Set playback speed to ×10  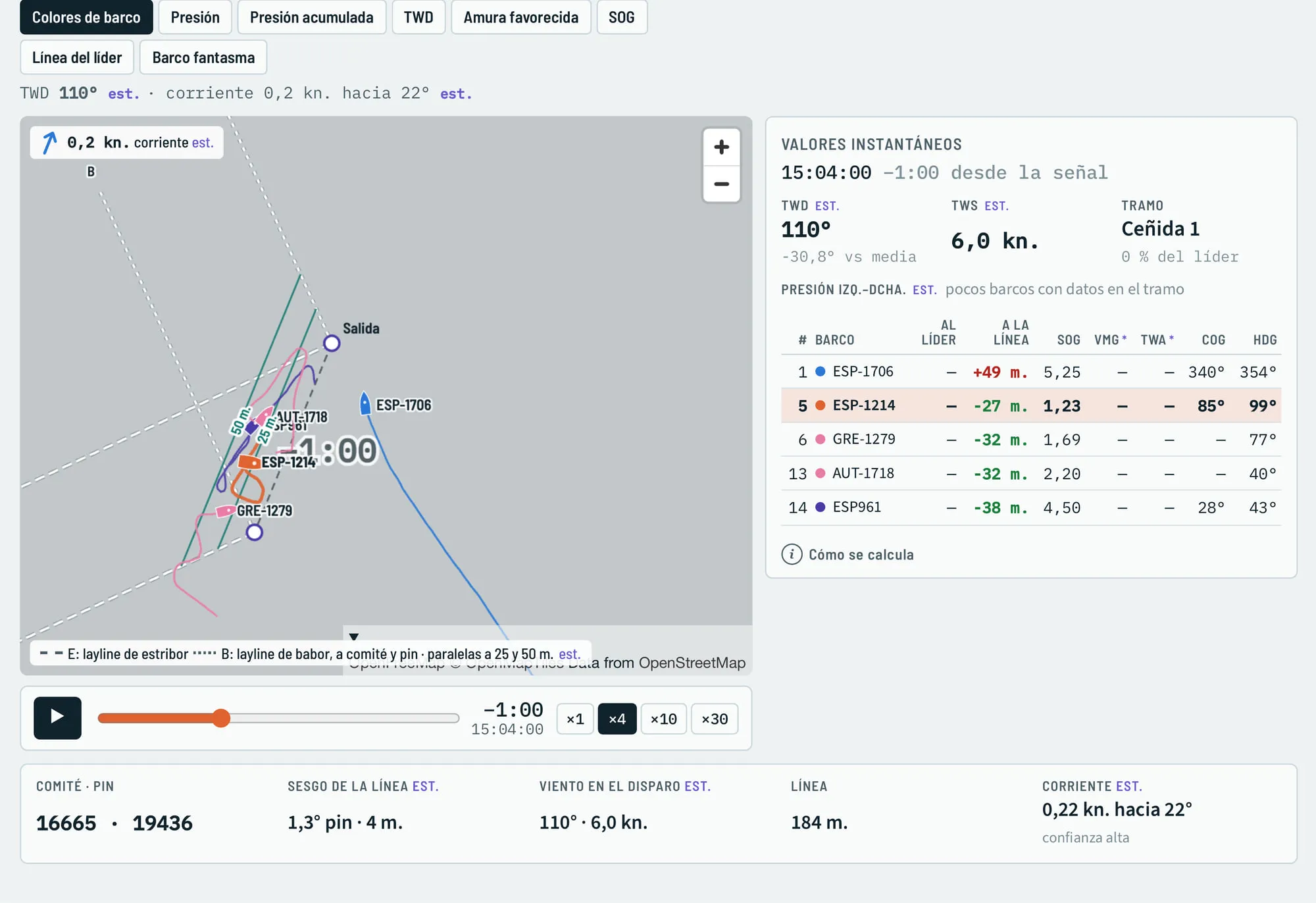[x=663, y=719]
